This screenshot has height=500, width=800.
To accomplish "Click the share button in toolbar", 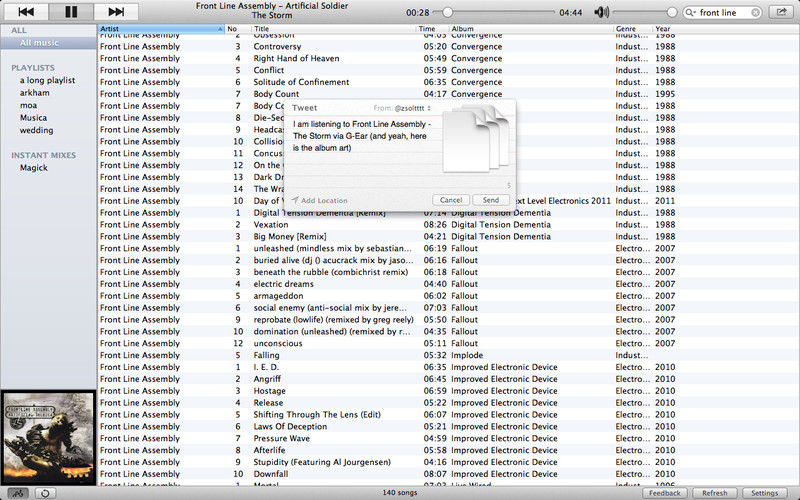I will pos(781,12).
